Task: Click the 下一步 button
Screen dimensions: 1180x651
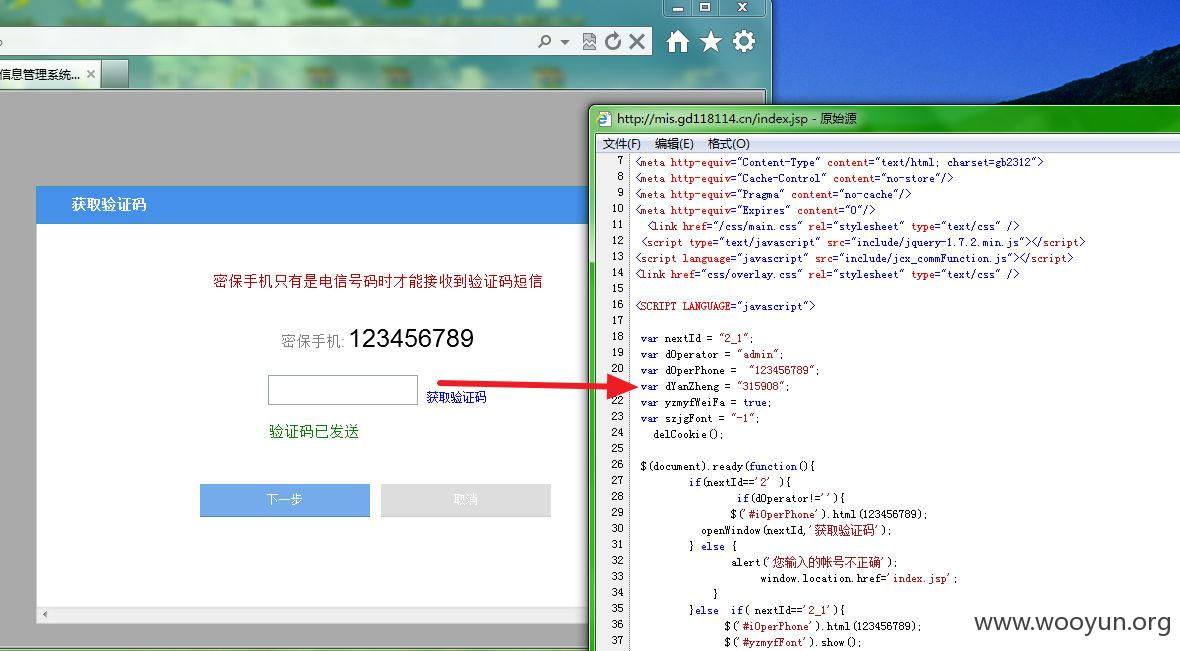Action: pyautogui.click(x=284, y=500)
